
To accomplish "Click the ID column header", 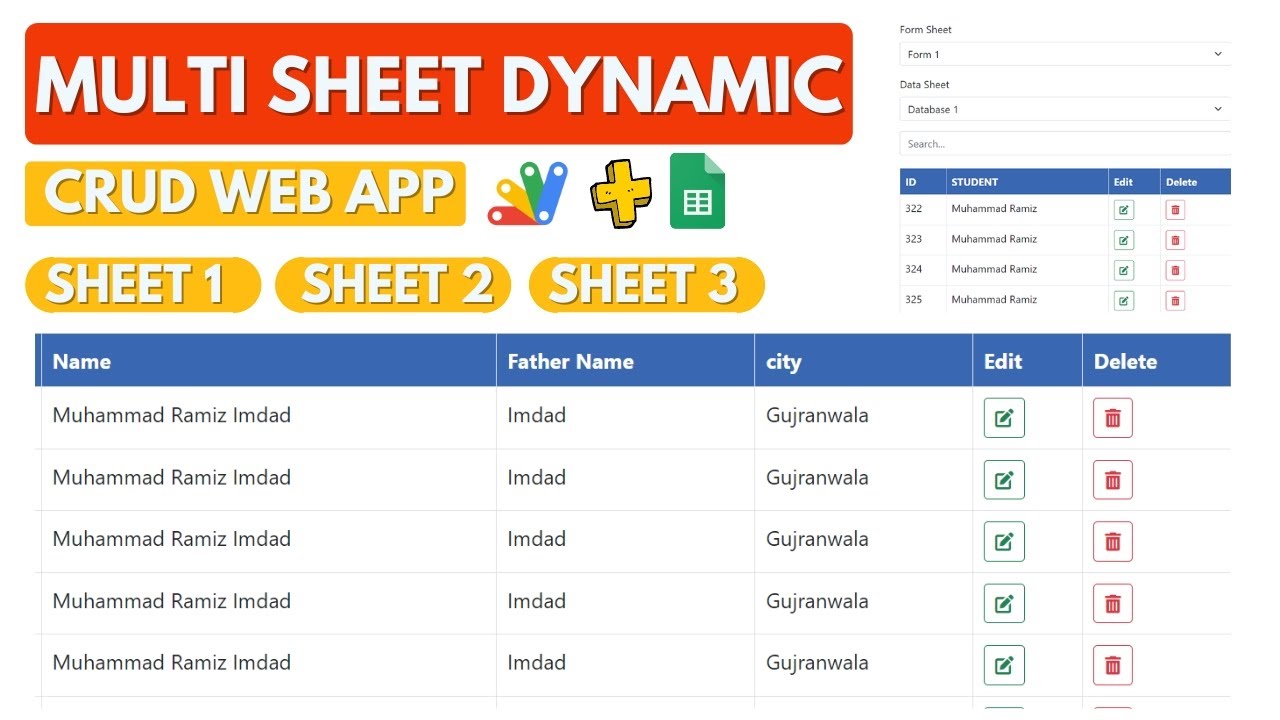I will 923,182.
